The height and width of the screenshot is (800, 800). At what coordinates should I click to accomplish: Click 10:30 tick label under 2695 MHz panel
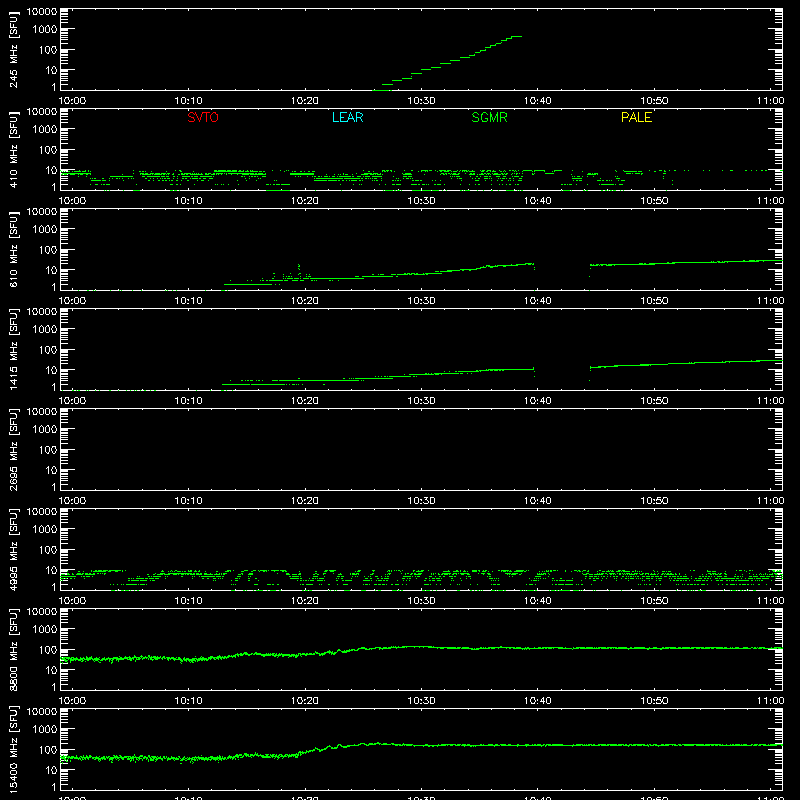[x=421, y=501]
